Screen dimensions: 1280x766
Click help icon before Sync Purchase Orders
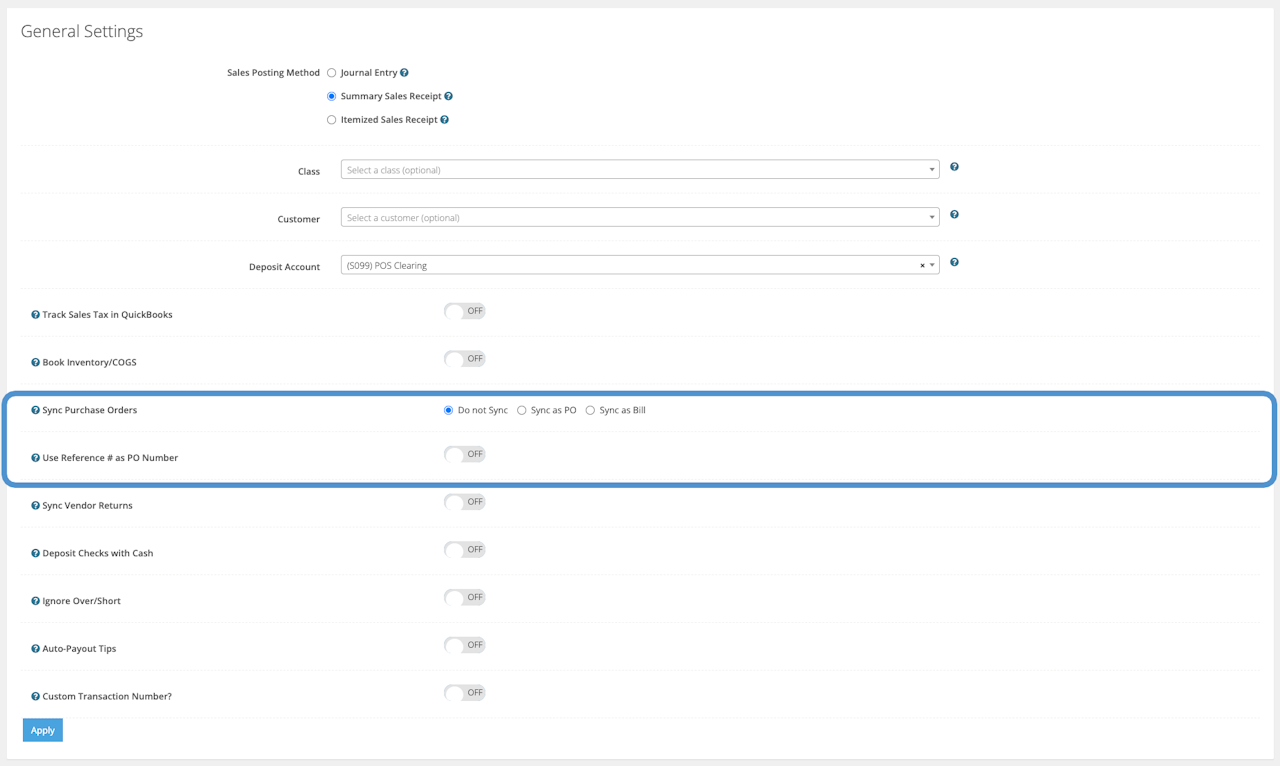pyautogui.click(x=35, y=411)
